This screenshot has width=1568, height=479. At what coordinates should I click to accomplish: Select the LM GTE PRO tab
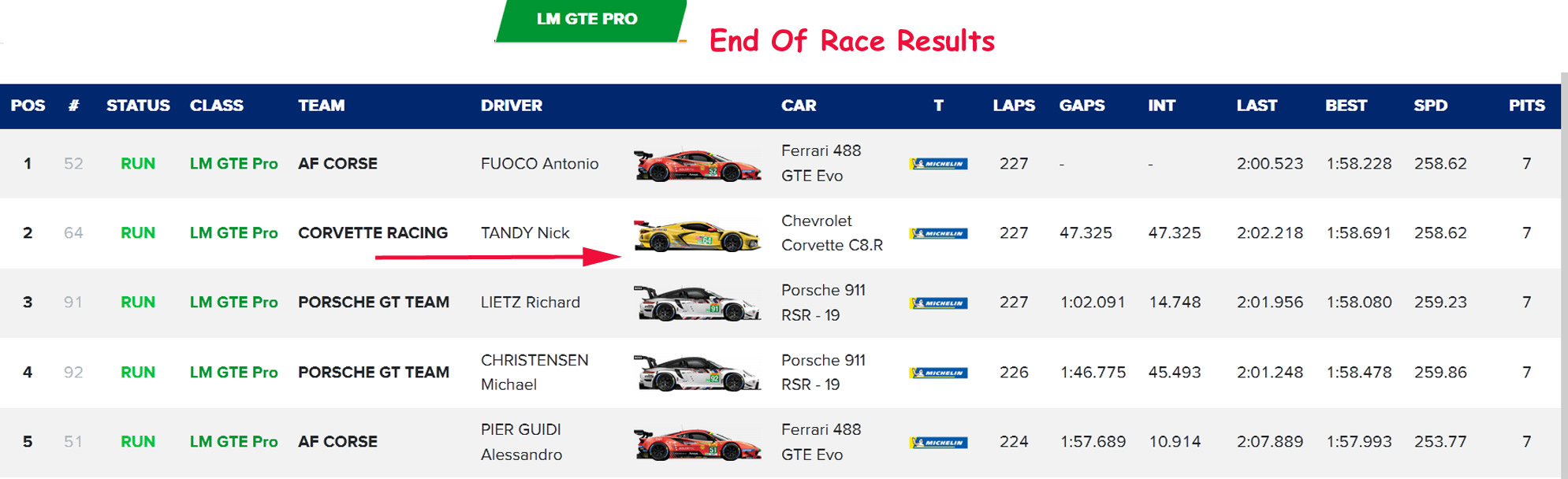tap(587, 20)
